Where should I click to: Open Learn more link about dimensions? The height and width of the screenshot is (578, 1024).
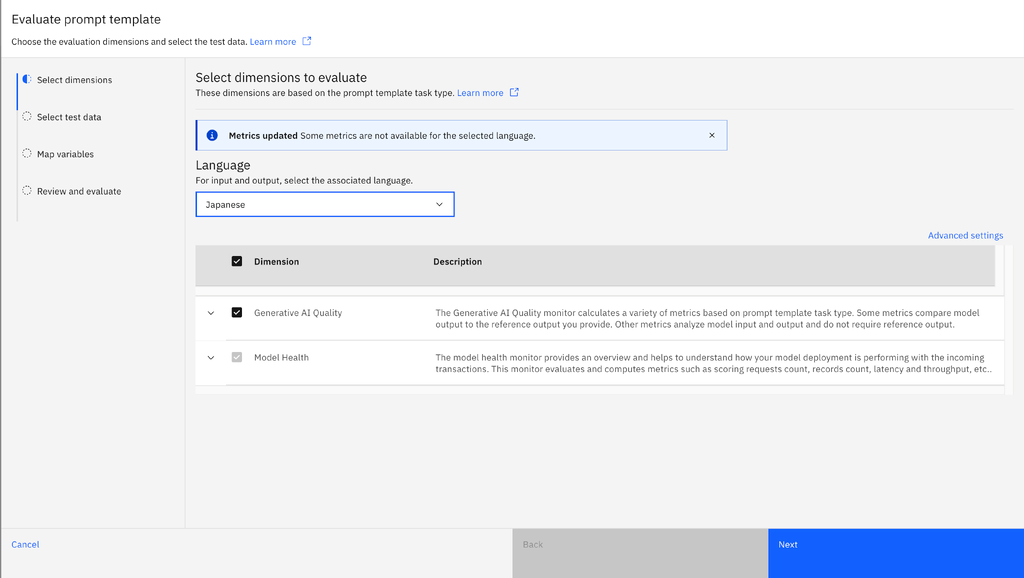point(480,93)
